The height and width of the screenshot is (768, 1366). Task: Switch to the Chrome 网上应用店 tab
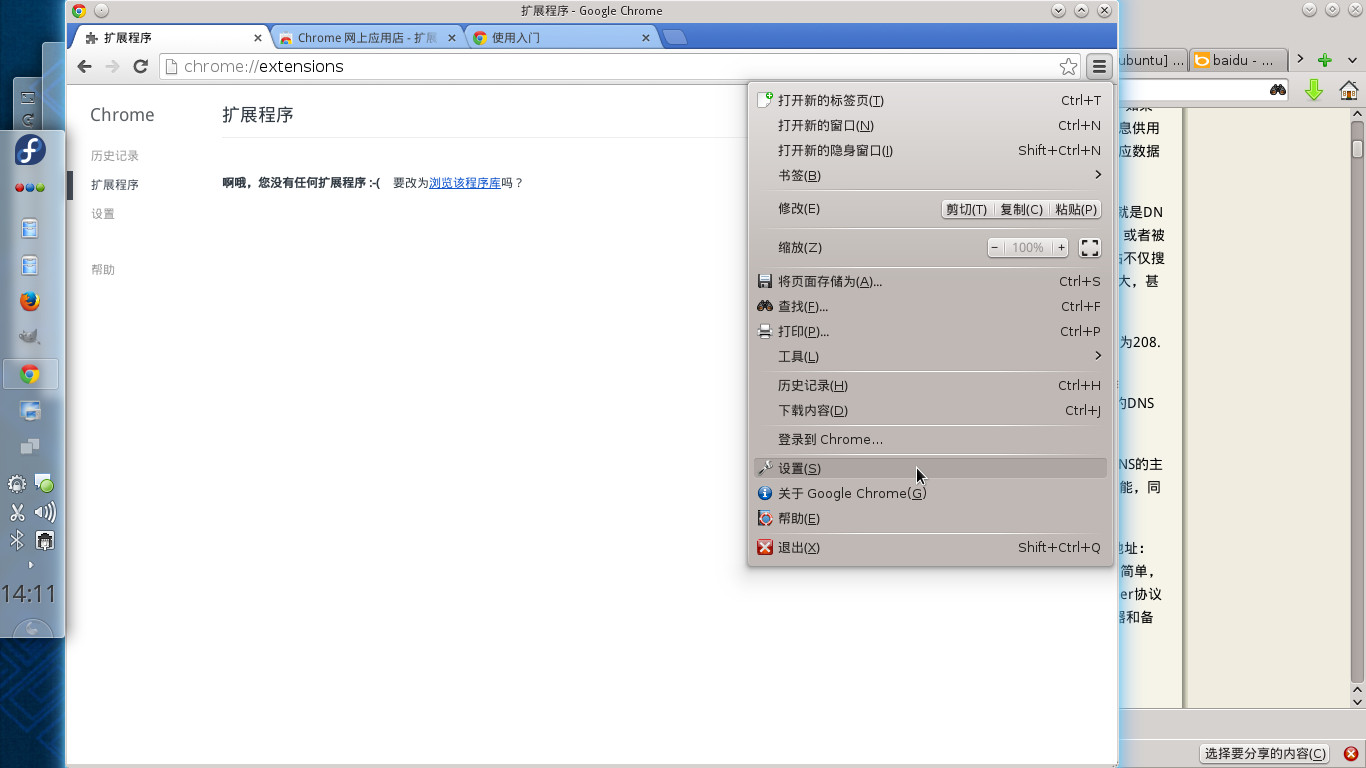[x=367, y=38]
